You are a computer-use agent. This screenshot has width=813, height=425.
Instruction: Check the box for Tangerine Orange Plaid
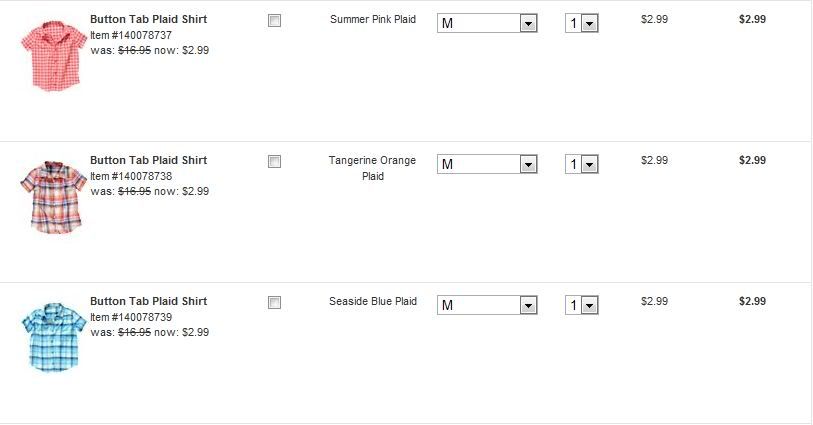(275, 161)
